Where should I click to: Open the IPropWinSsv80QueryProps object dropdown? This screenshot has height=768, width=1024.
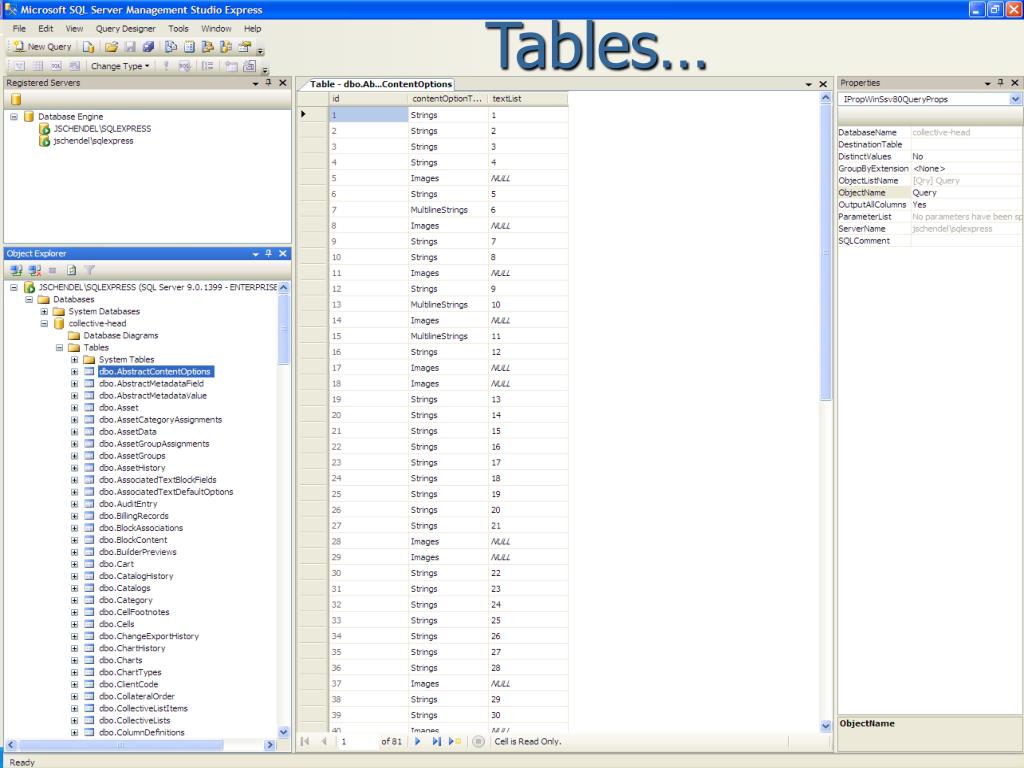(1015, 99)
